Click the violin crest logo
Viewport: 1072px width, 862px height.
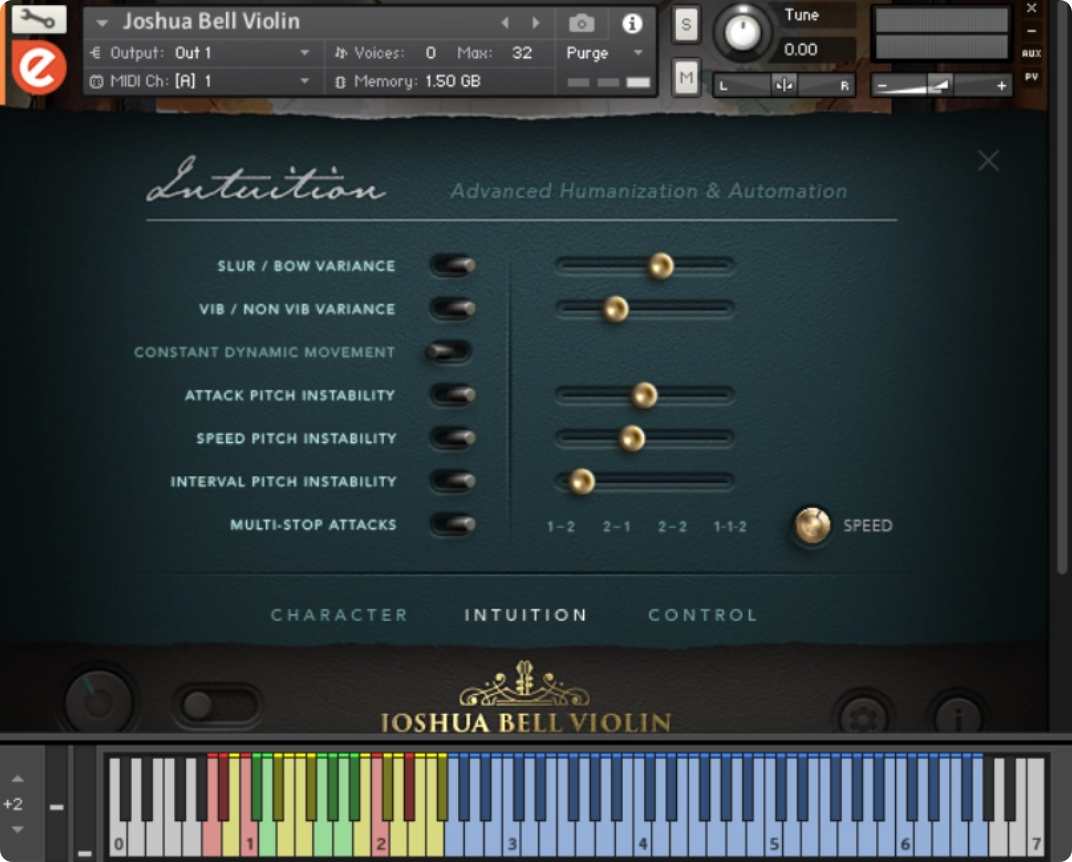(x=524, y=684)
